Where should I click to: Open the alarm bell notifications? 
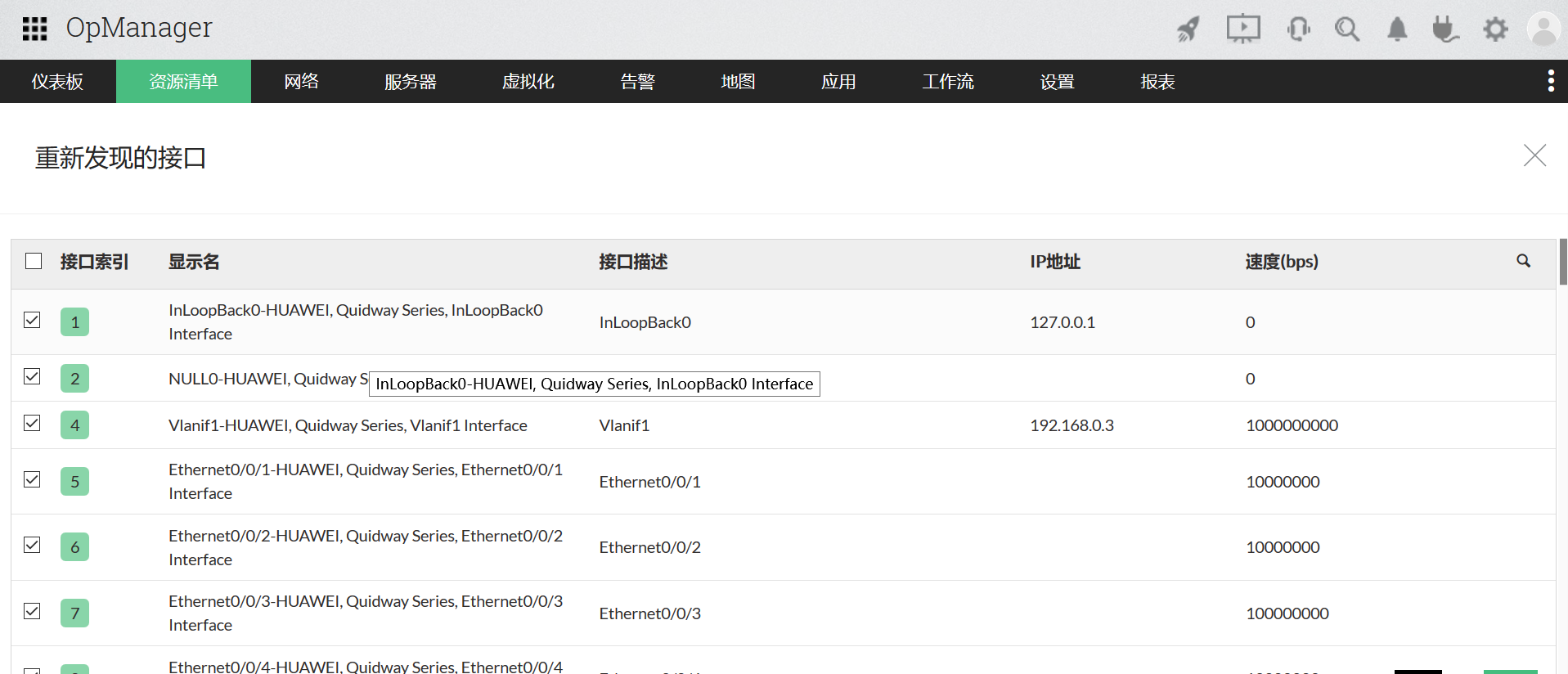click(1397, 29)
